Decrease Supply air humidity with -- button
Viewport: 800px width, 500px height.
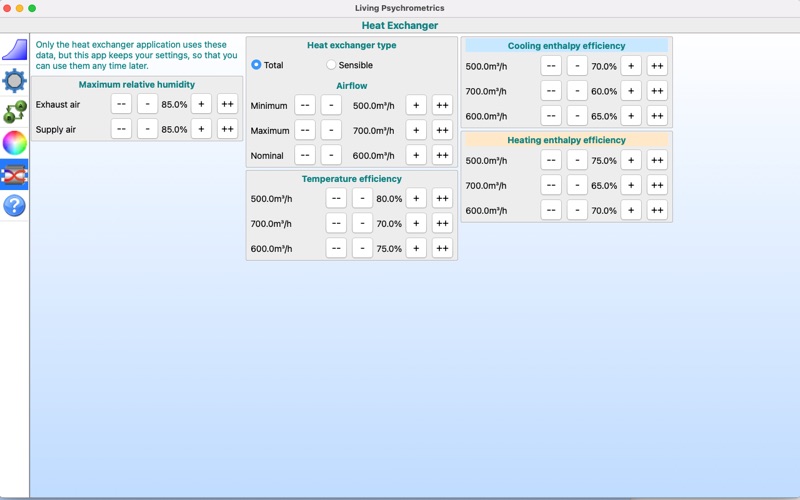click(x=121, y=129)
